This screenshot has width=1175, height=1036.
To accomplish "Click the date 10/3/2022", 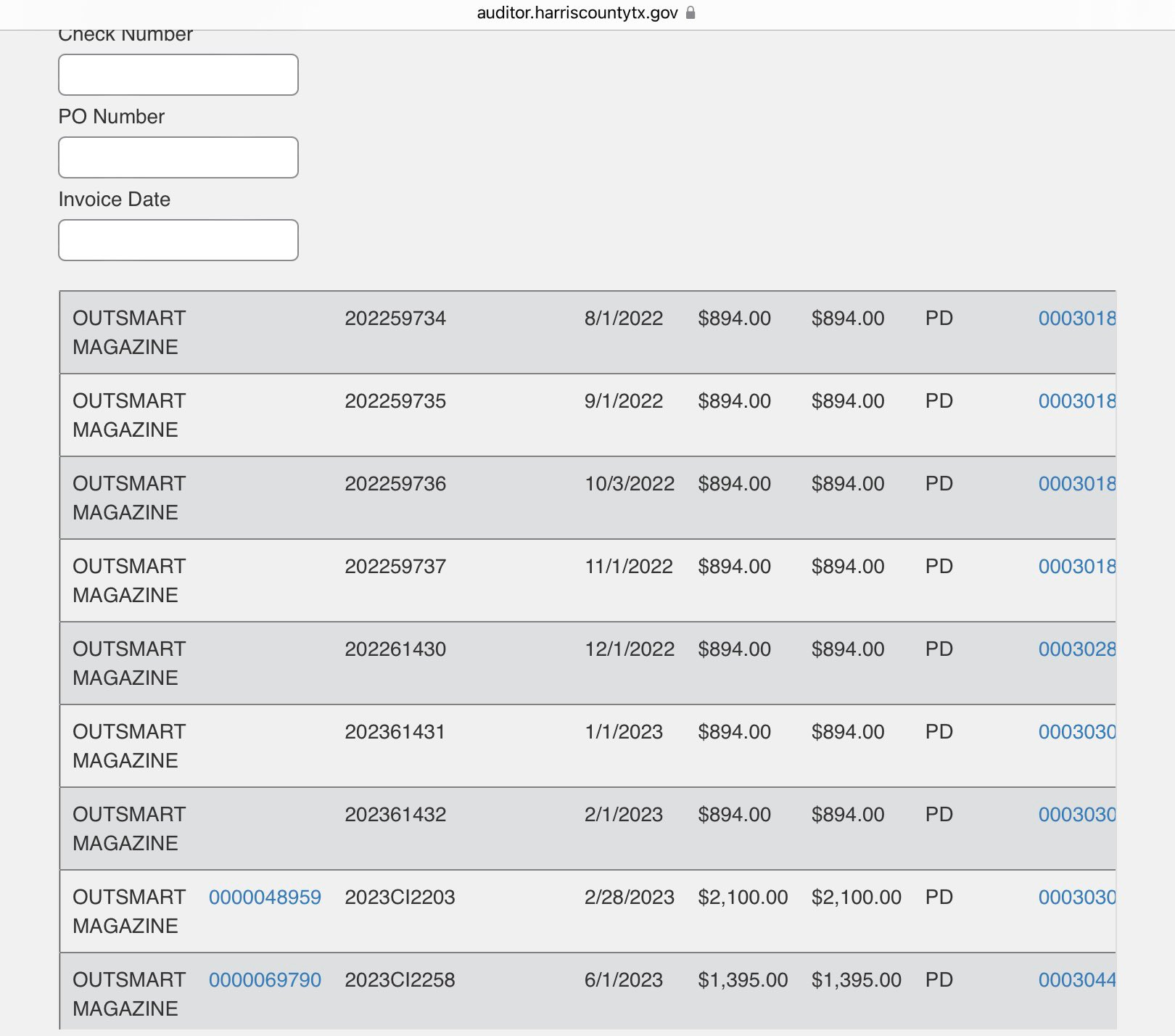I will pyautogui.click(x=630, y=484).
